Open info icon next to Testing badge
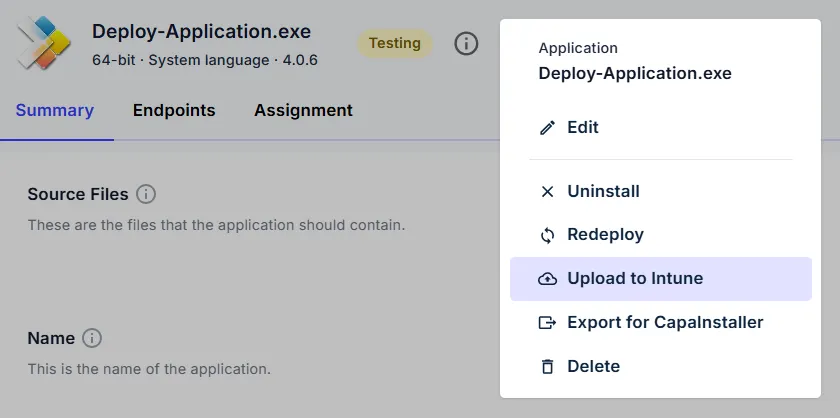Image resolution: width=840 pixels, height=418 pixels. [466, 43]
